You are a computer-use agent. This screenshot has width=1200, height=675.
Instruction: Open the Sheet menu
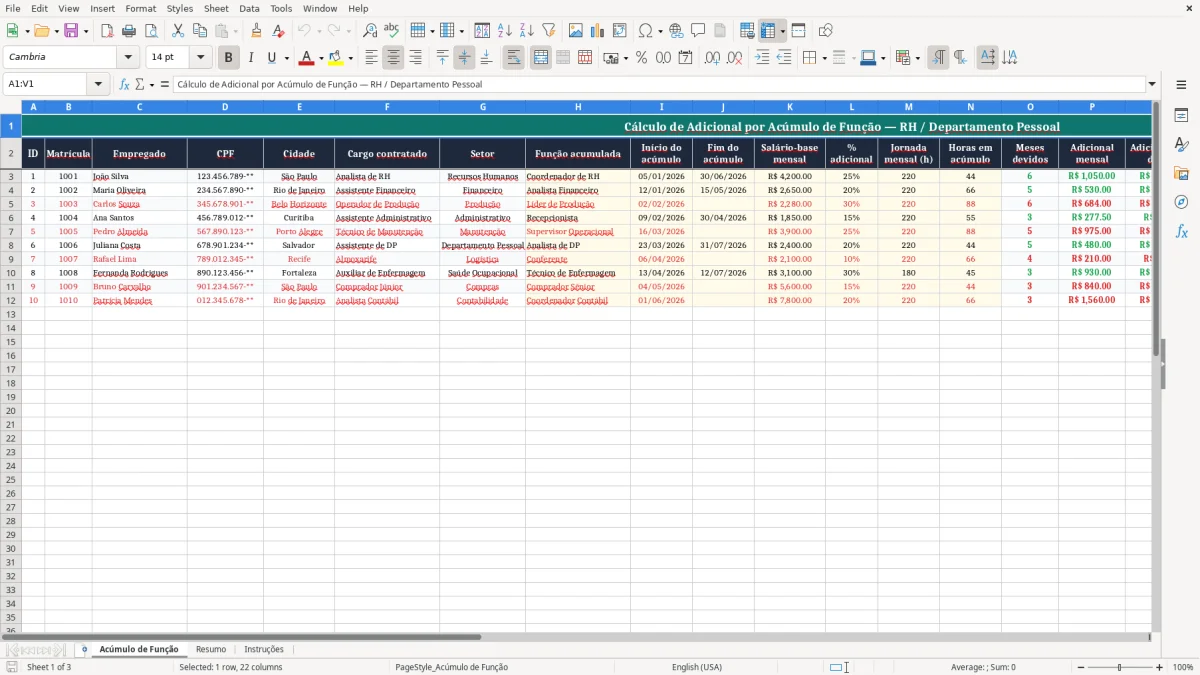[x=216, y=8]
